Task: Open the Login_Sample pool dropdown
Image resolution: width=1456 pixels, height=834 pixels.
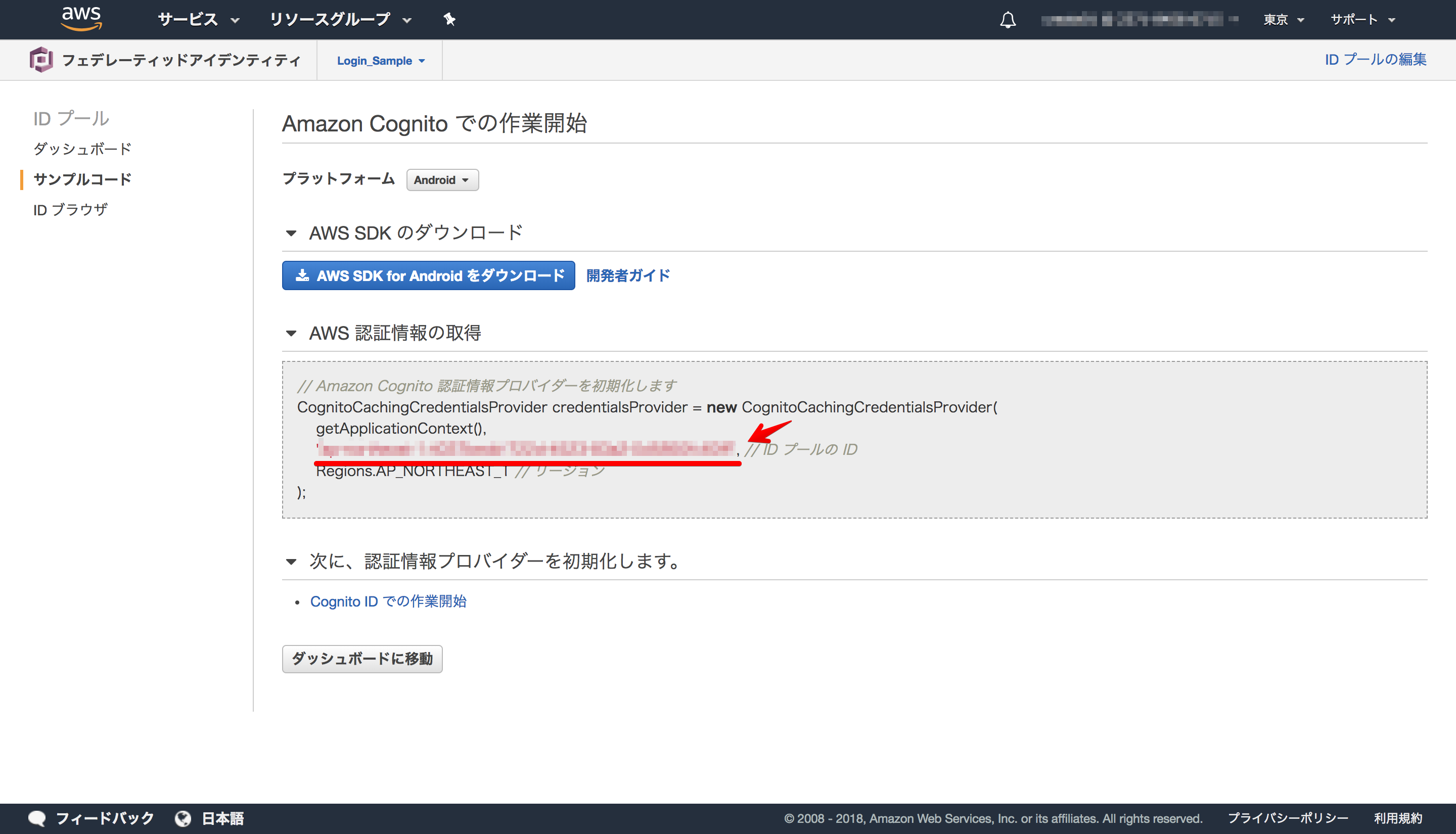Action: click(x=381, y=61)
